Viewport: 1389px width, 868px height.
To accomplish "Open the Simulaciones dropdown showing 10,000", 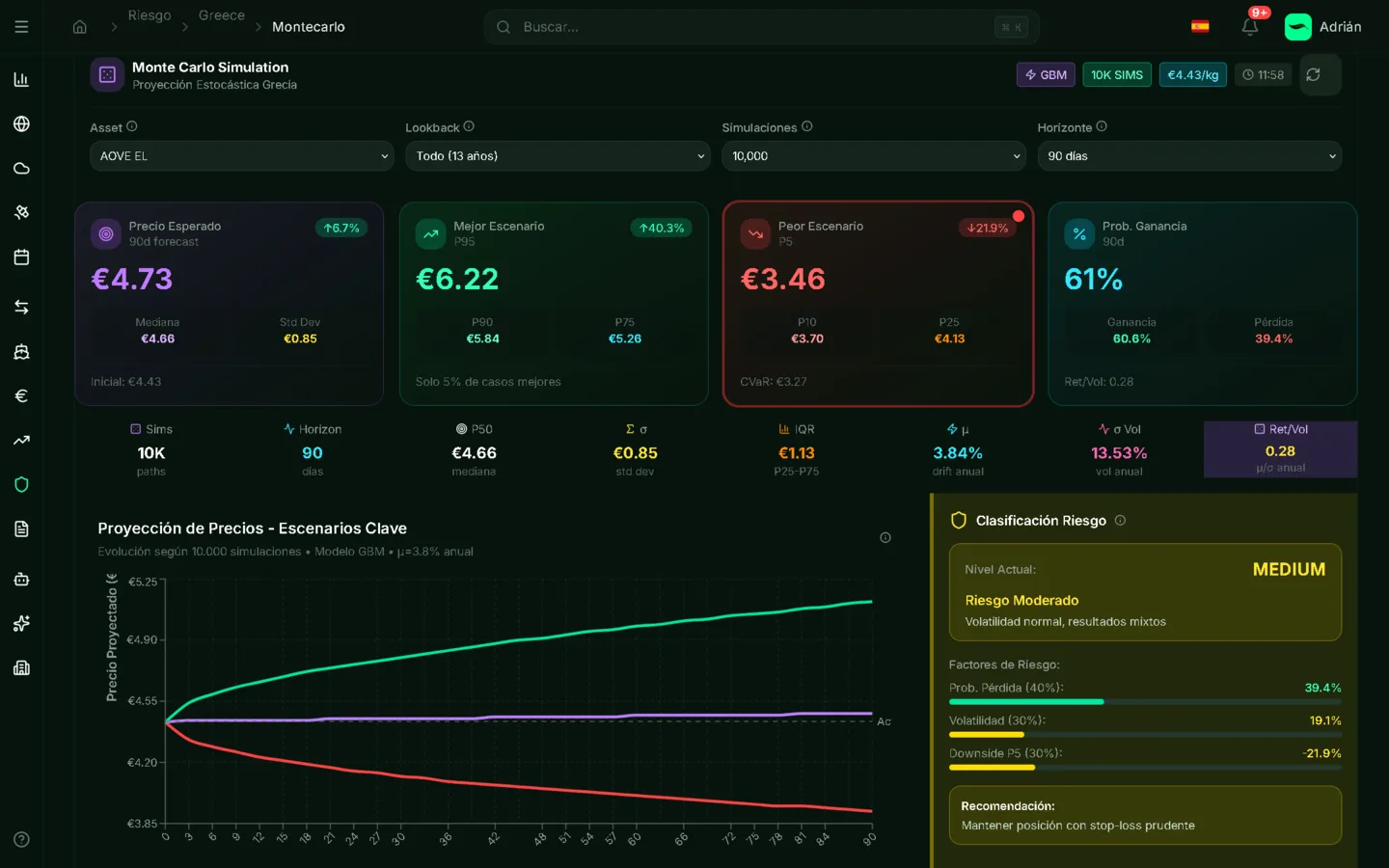I will [873, 155].
